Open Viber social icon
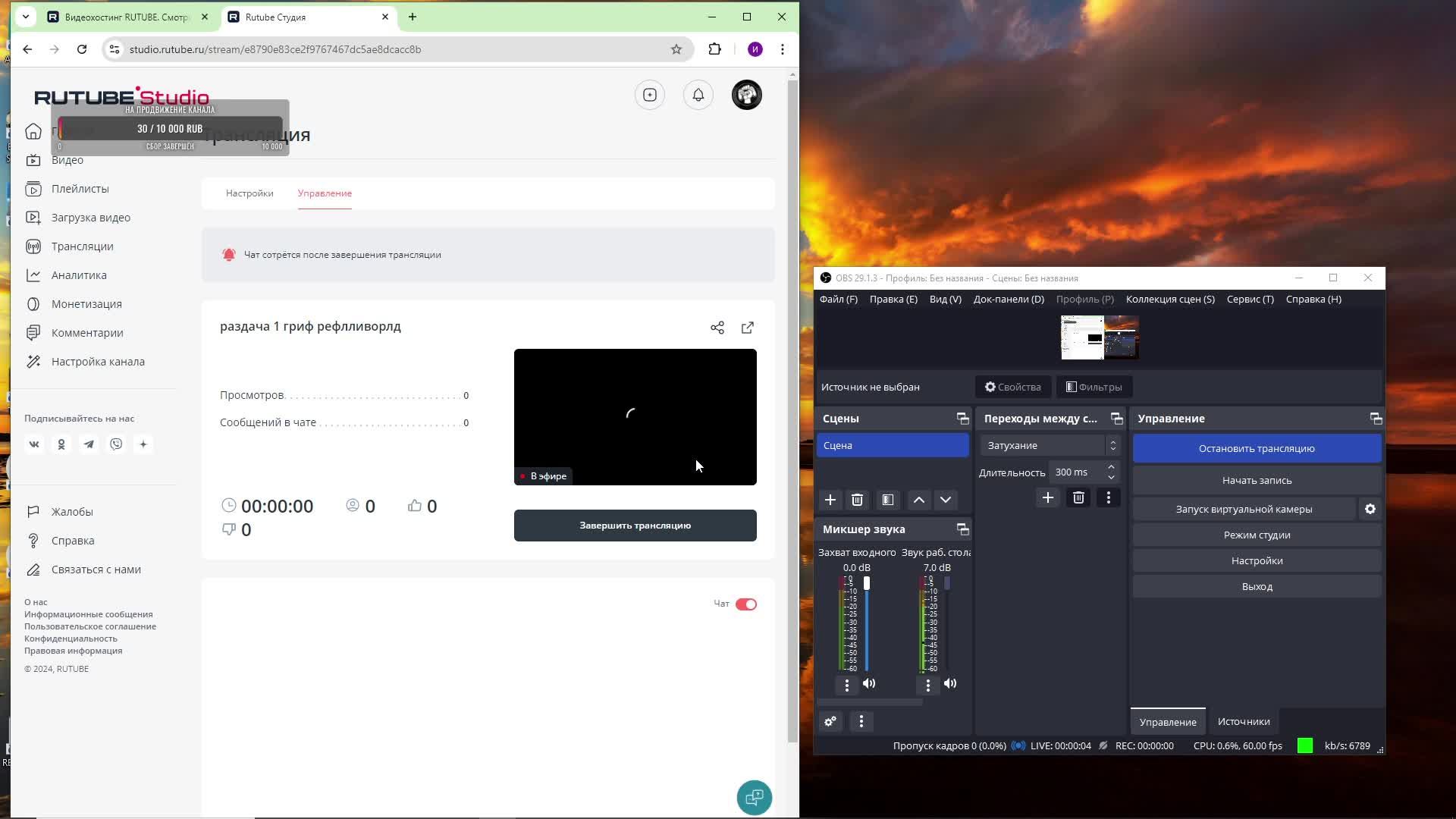 116,444
